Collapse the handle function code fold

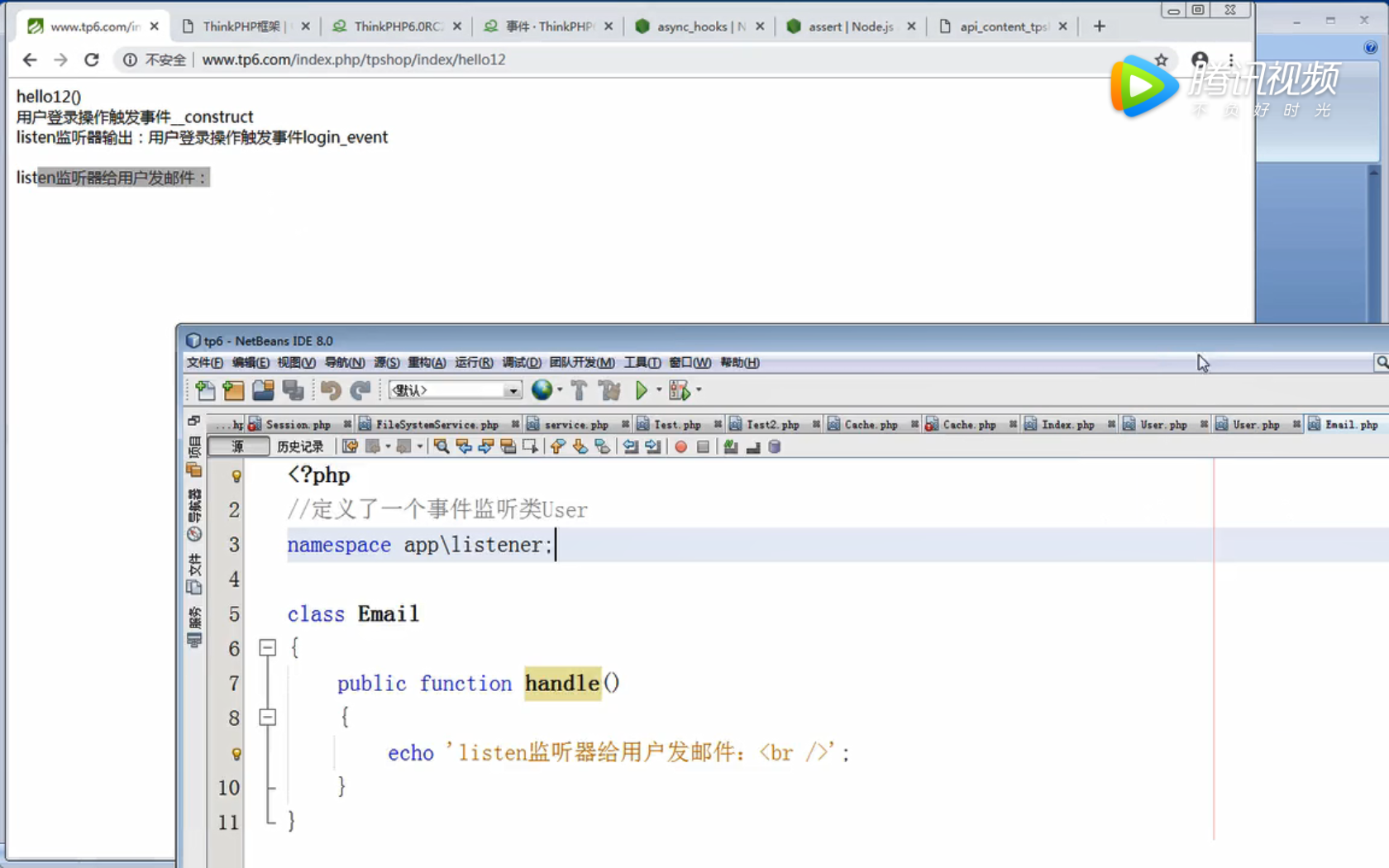267,717
